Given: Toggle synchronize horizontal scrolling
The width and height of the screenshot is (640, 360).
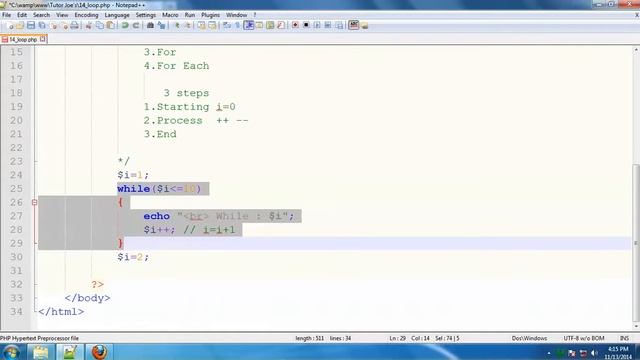Looking at the screenshot, I should point(212,25).
